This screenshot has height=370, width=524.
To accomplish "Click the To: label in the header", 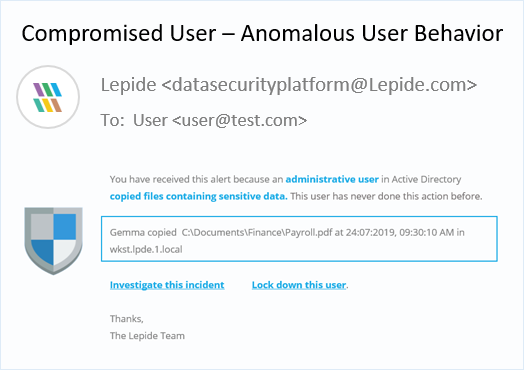I will click(111, 120).
